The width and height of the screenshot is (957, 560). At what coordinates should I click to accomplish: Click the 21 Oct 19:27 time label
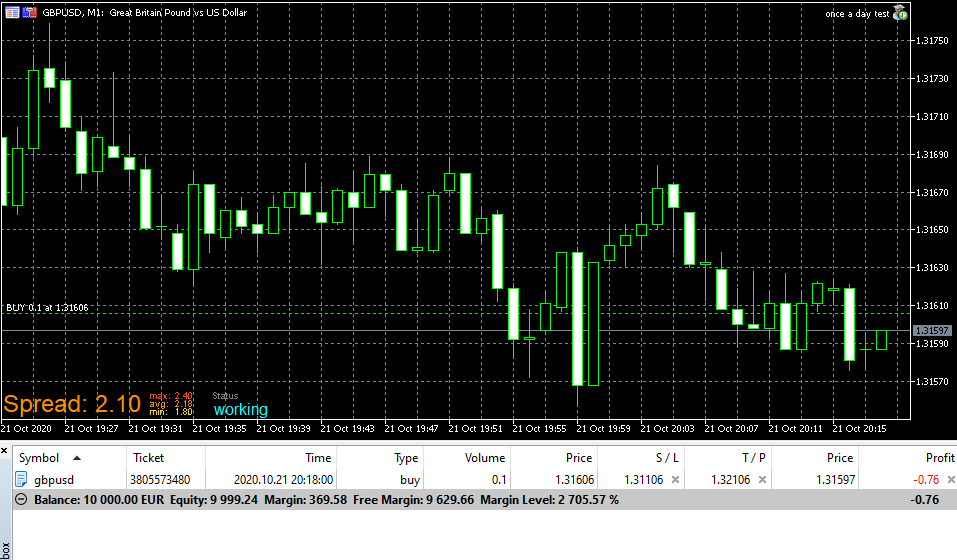(x=91, y=428)
